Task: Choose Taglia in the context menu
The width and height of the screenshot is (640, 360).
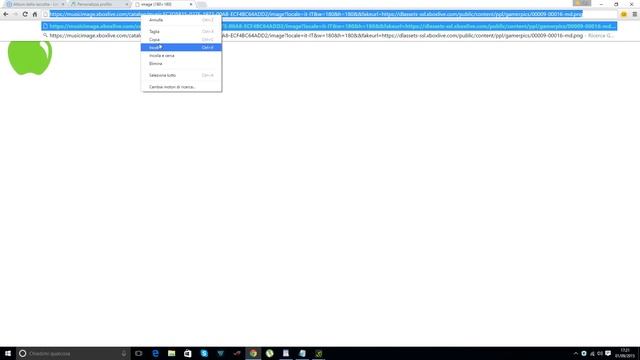Action: 181,31
